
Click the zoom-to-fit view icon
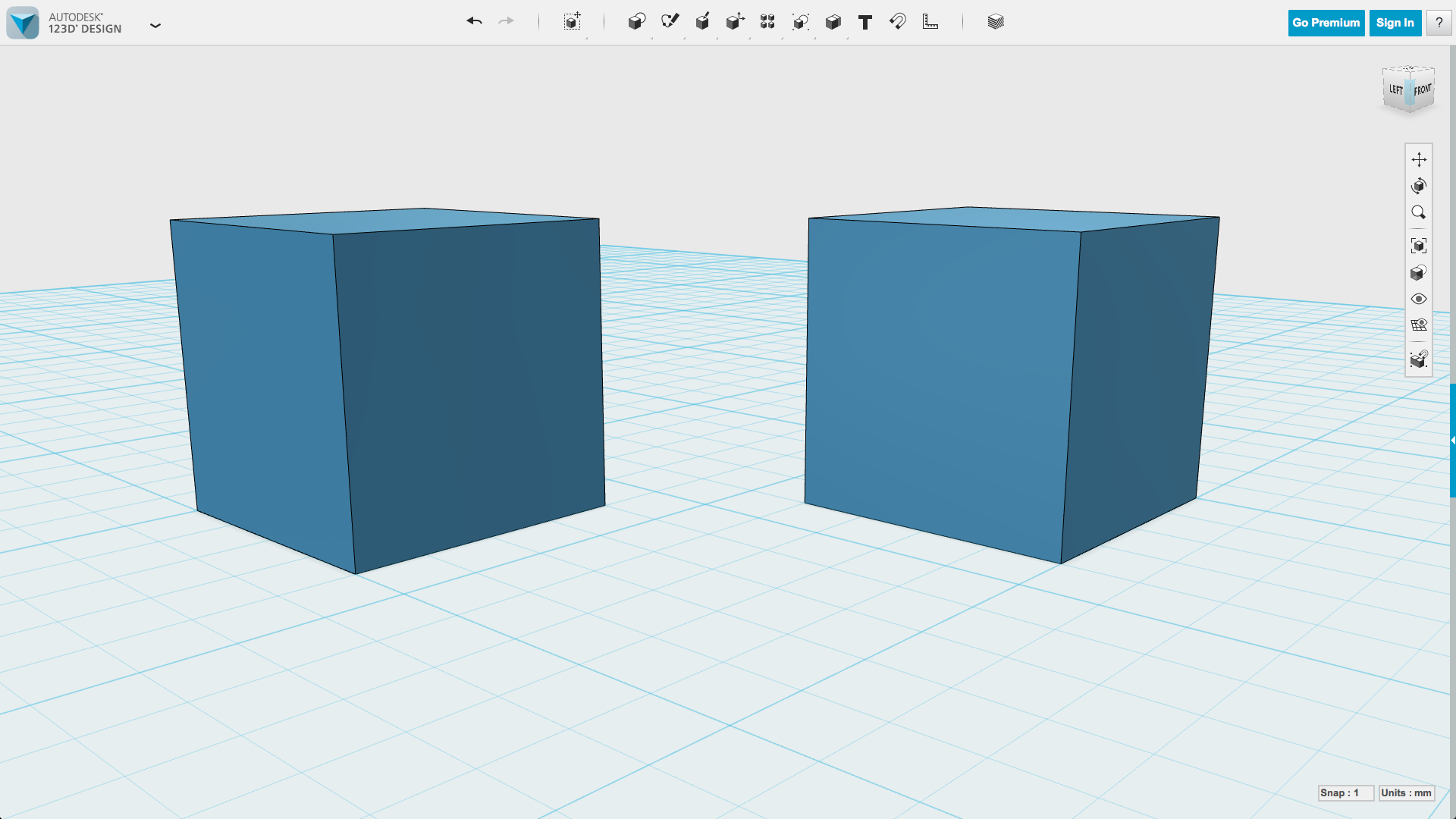click(1418, 246)
